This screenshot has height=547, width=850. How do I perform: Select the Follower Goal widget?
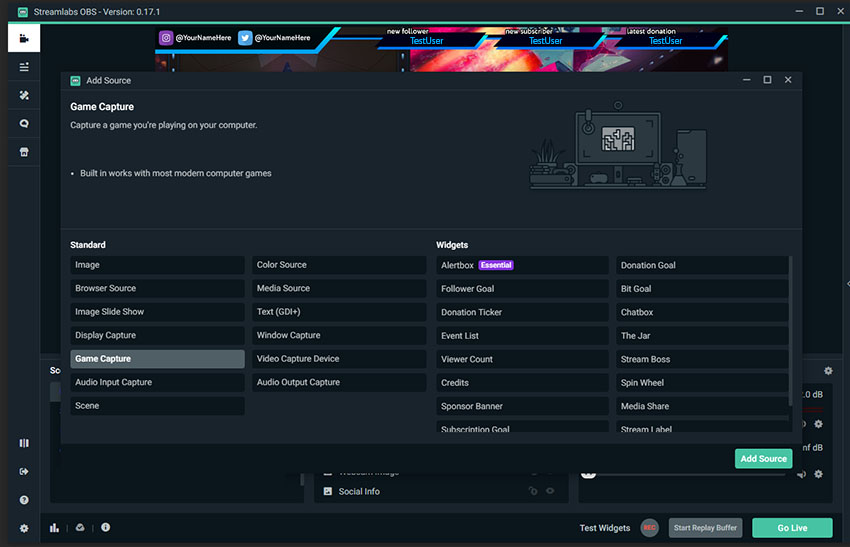coord(523,289)
